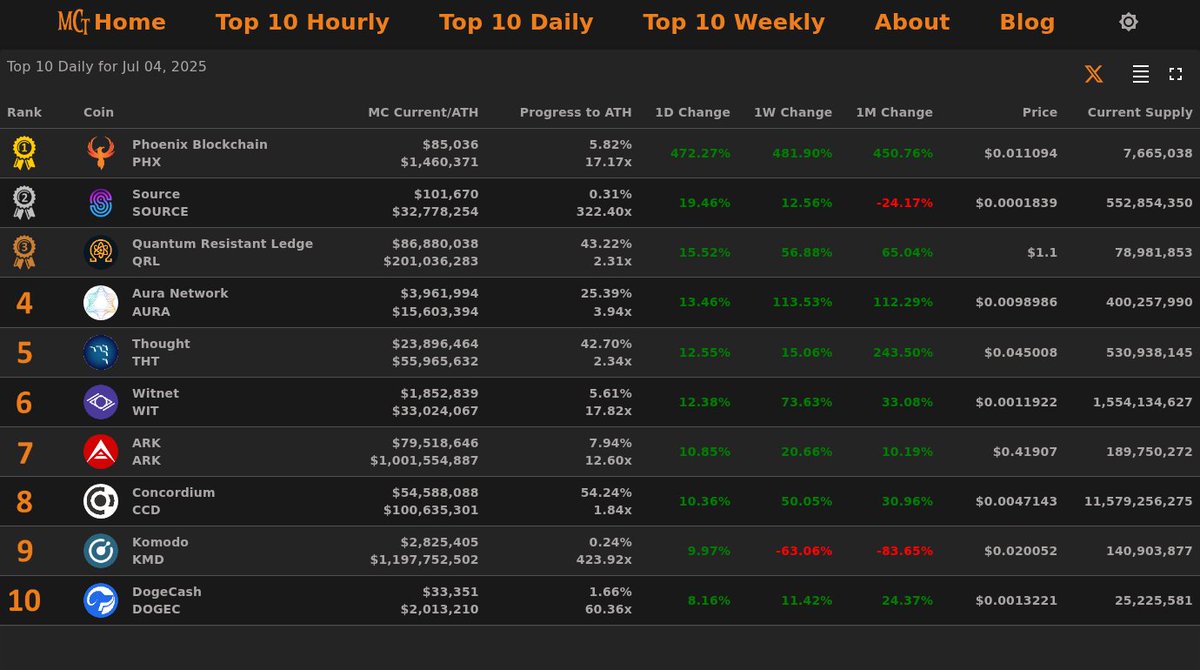Click the DogeCash coin logo

(x=101, y=600)
